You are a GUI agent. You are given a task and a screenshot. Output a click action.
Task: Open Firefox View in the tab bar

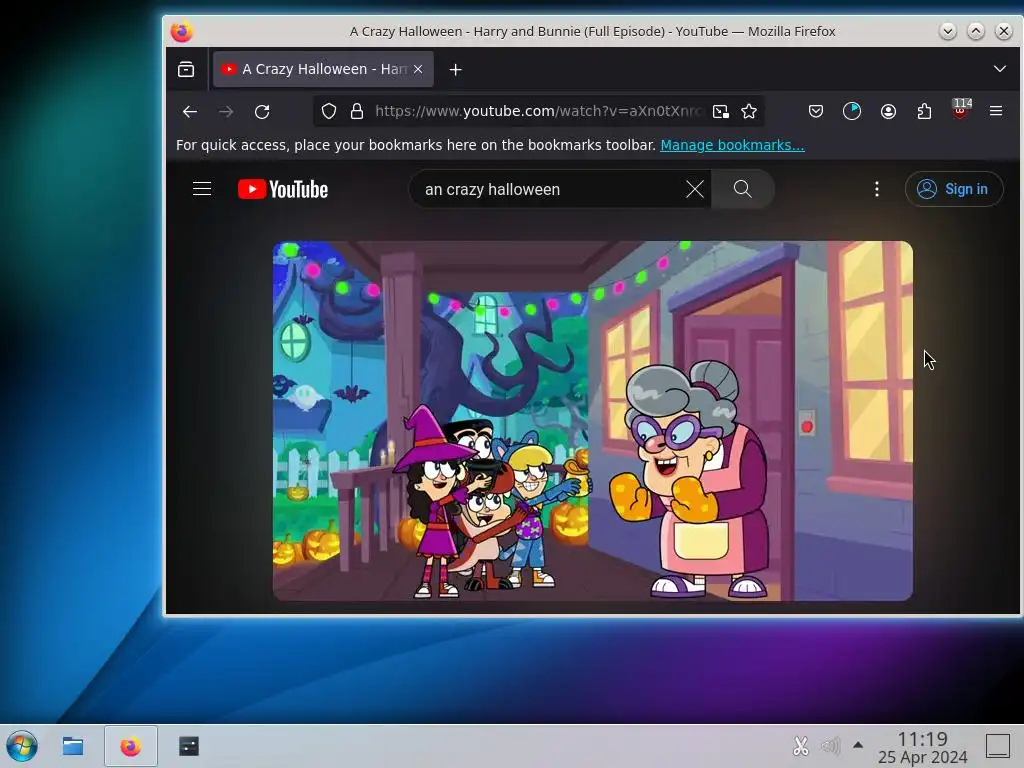(186, 69)
